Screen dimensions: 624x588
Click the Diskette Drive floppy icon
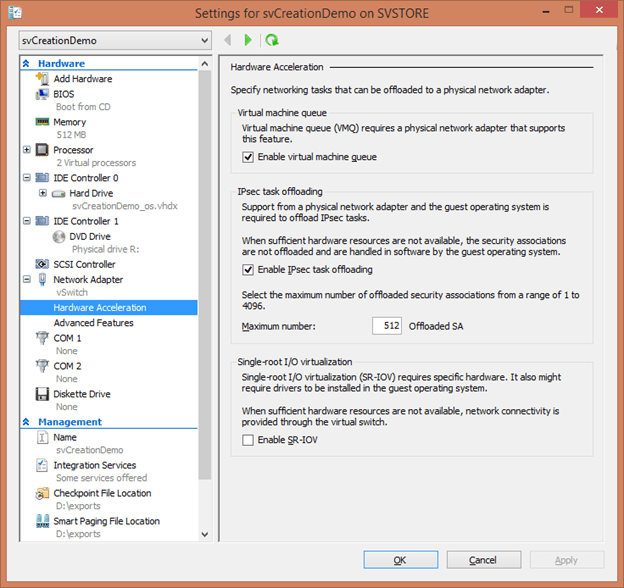click(x=42, y=394)
